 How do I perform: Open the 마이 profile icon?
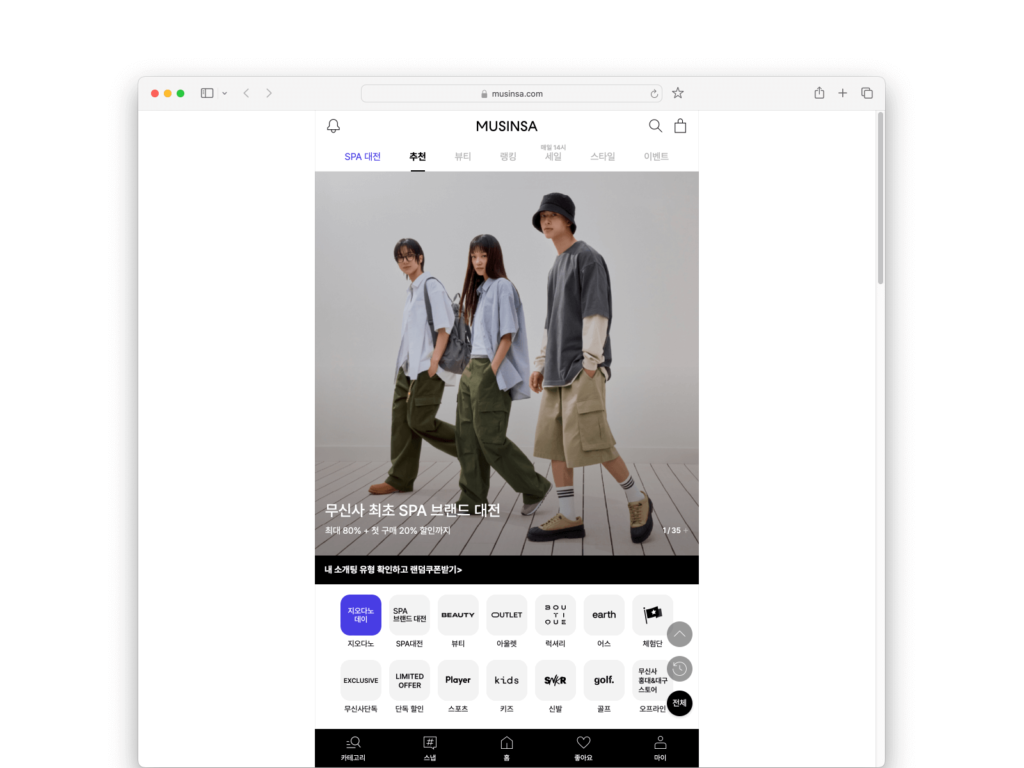pos(660,743)
